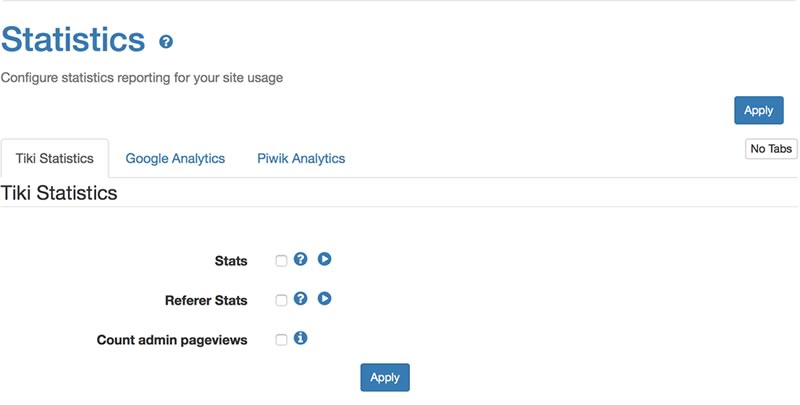Select the Tiki Statistics tab
This screenshot has width=800, height=405.
(55, 159)
